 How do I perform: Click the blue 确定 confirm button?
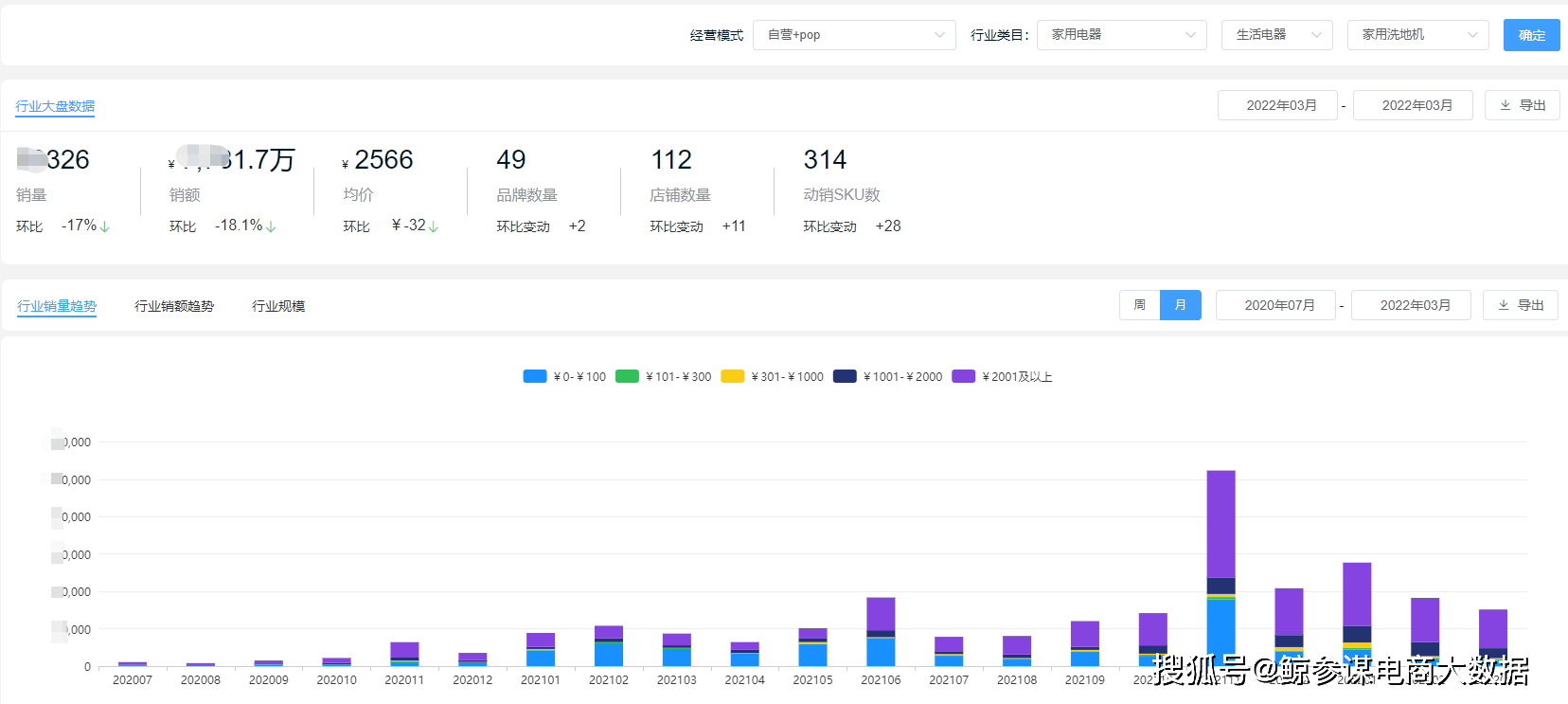[x=1532, y=35]
